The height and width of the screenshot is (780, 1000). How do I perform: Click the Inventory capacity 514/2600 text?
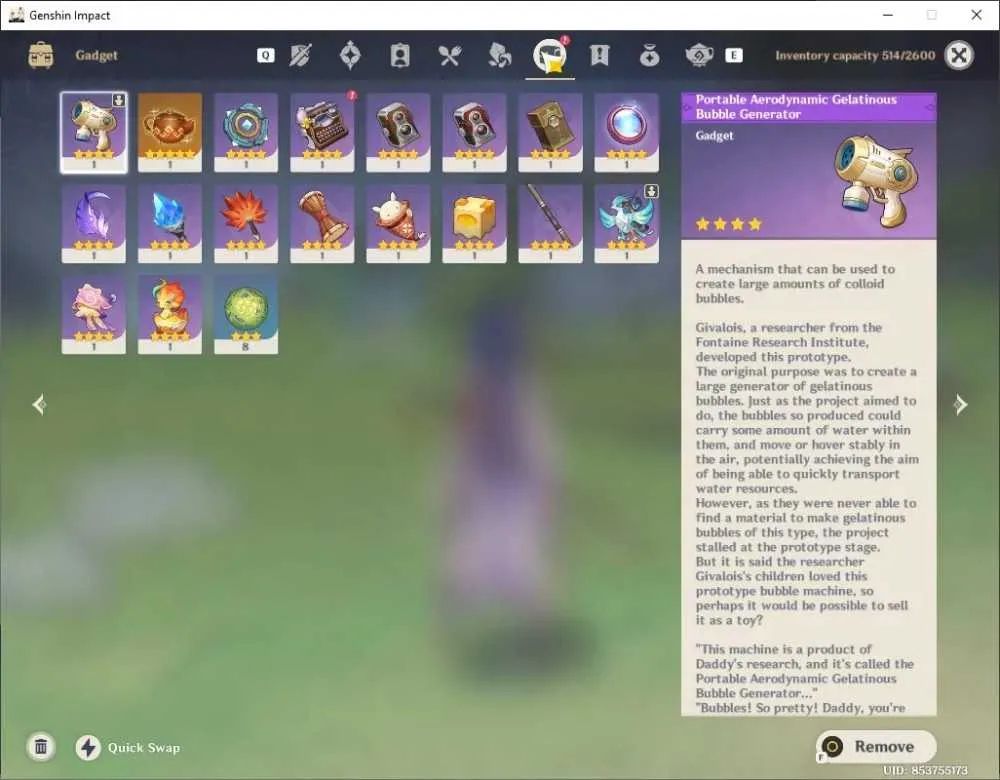pos(855,55)
